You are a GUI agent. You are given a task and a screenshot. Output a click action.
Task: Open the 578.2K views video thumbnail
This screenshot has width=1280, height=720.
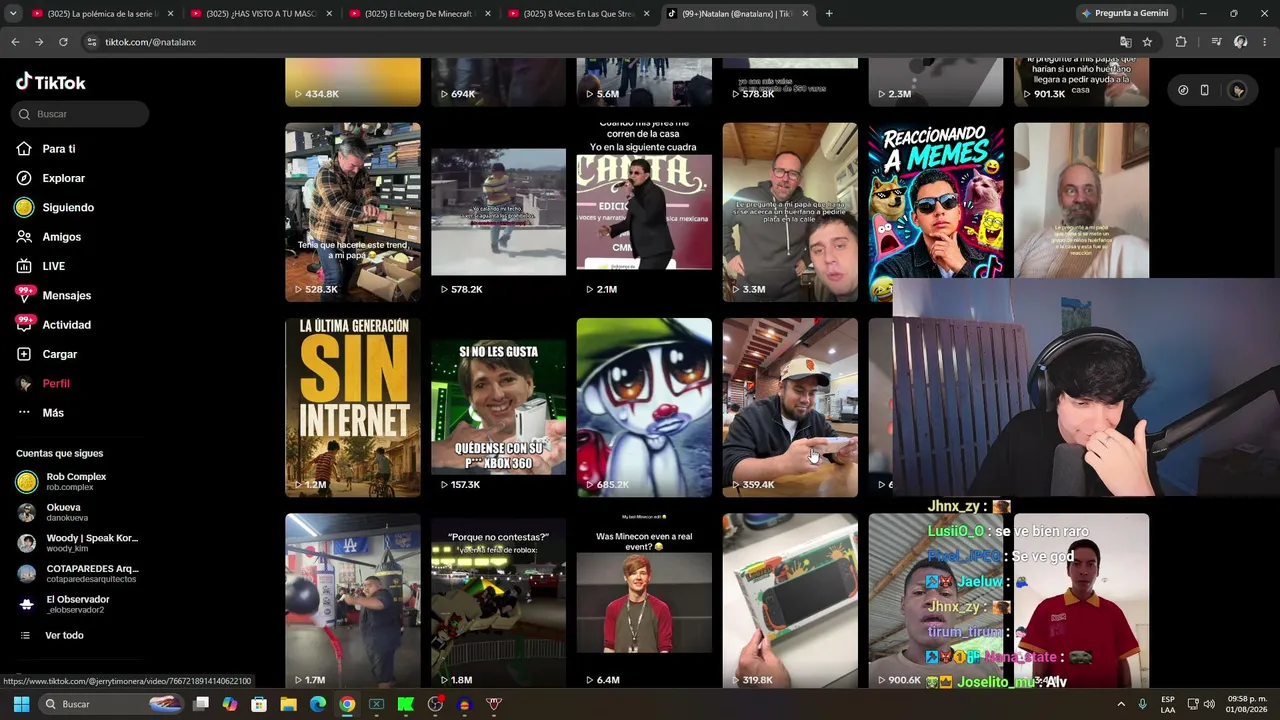coord(498,212)
